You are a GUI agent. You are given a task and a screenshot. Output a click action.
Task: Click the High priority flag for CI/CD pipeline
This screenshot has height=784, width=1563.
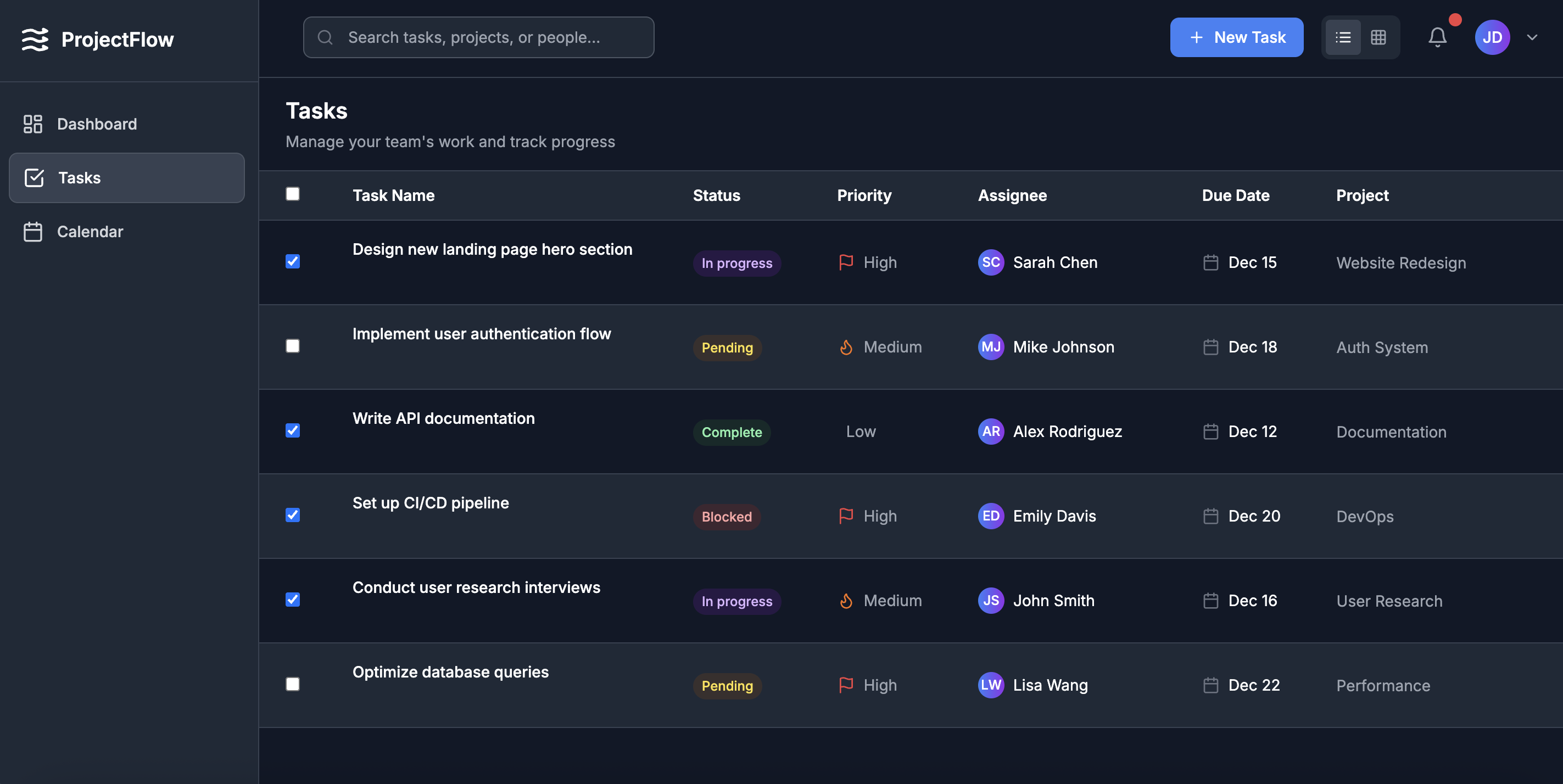point(846,516)
